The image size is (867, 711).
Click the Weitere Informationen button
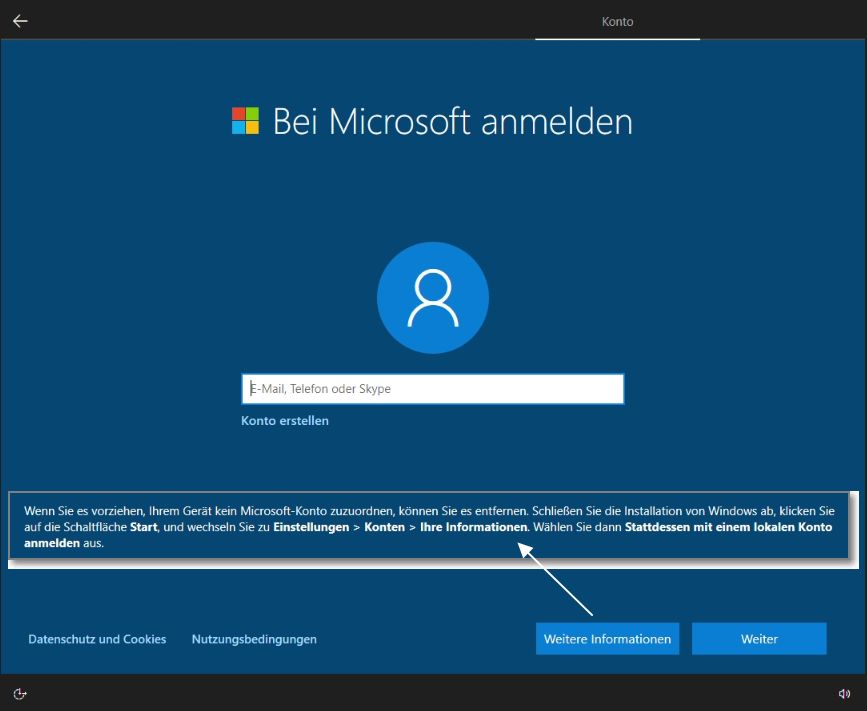click(x=607, y=639)
